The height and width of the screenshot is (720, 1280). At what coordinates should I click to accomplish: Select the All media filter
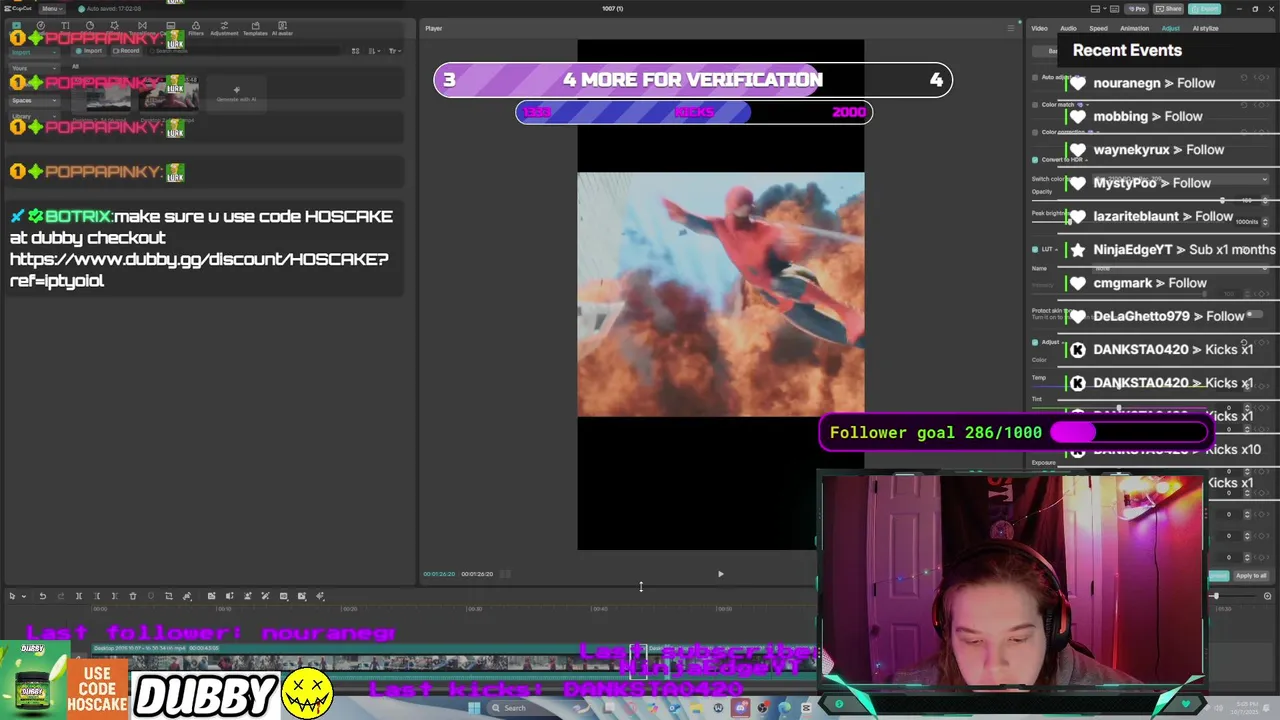(x=75, y=66)
